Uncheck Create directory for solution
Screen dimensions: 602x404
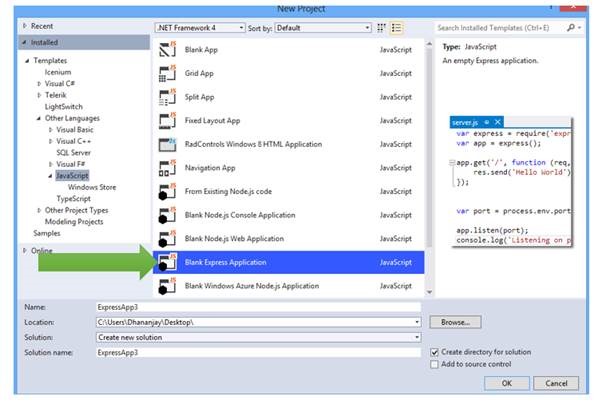(x=434, y=352)
